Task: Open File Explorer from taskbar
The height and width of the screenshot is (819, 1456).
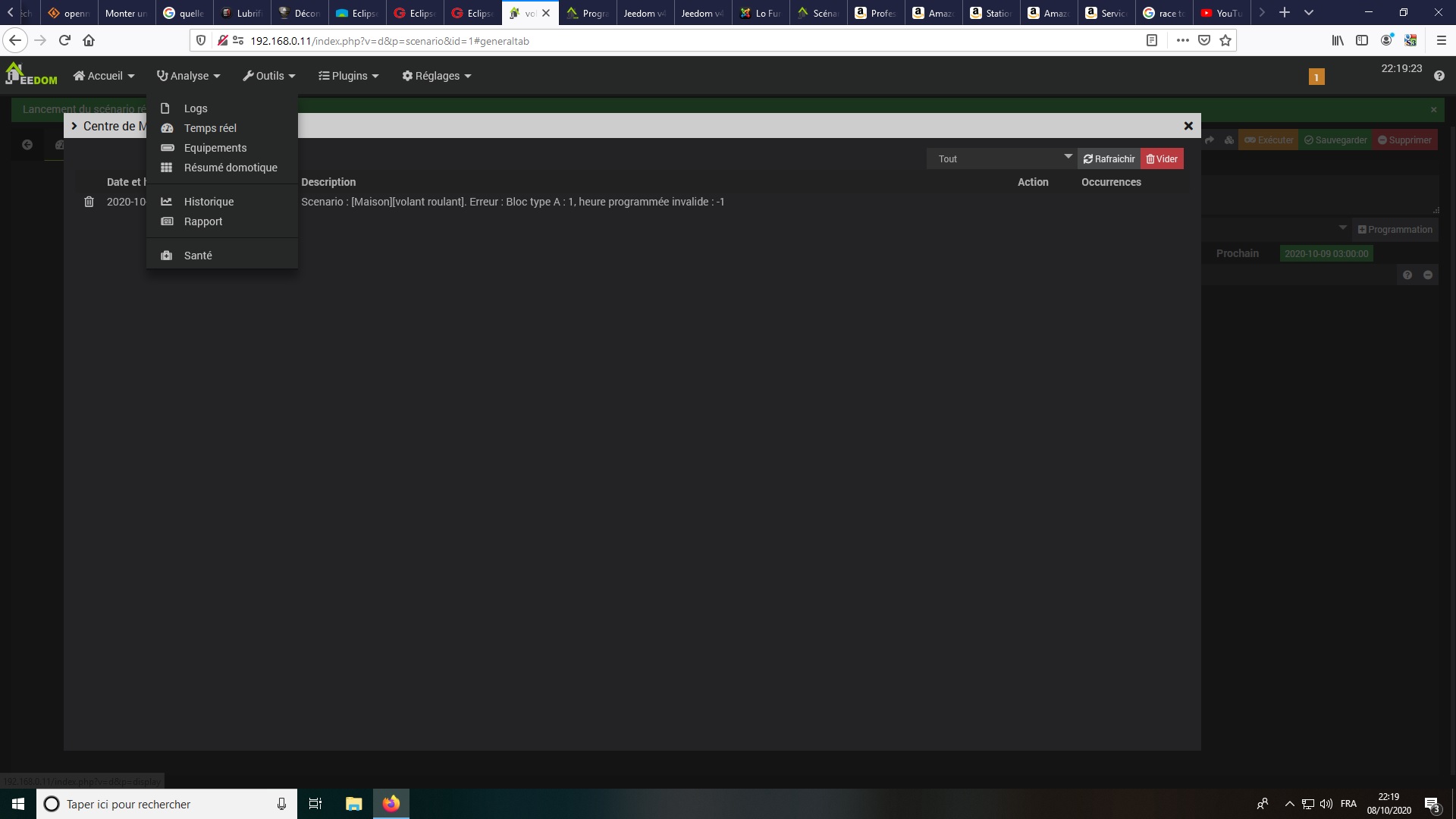Action: [x=353, y=804]
